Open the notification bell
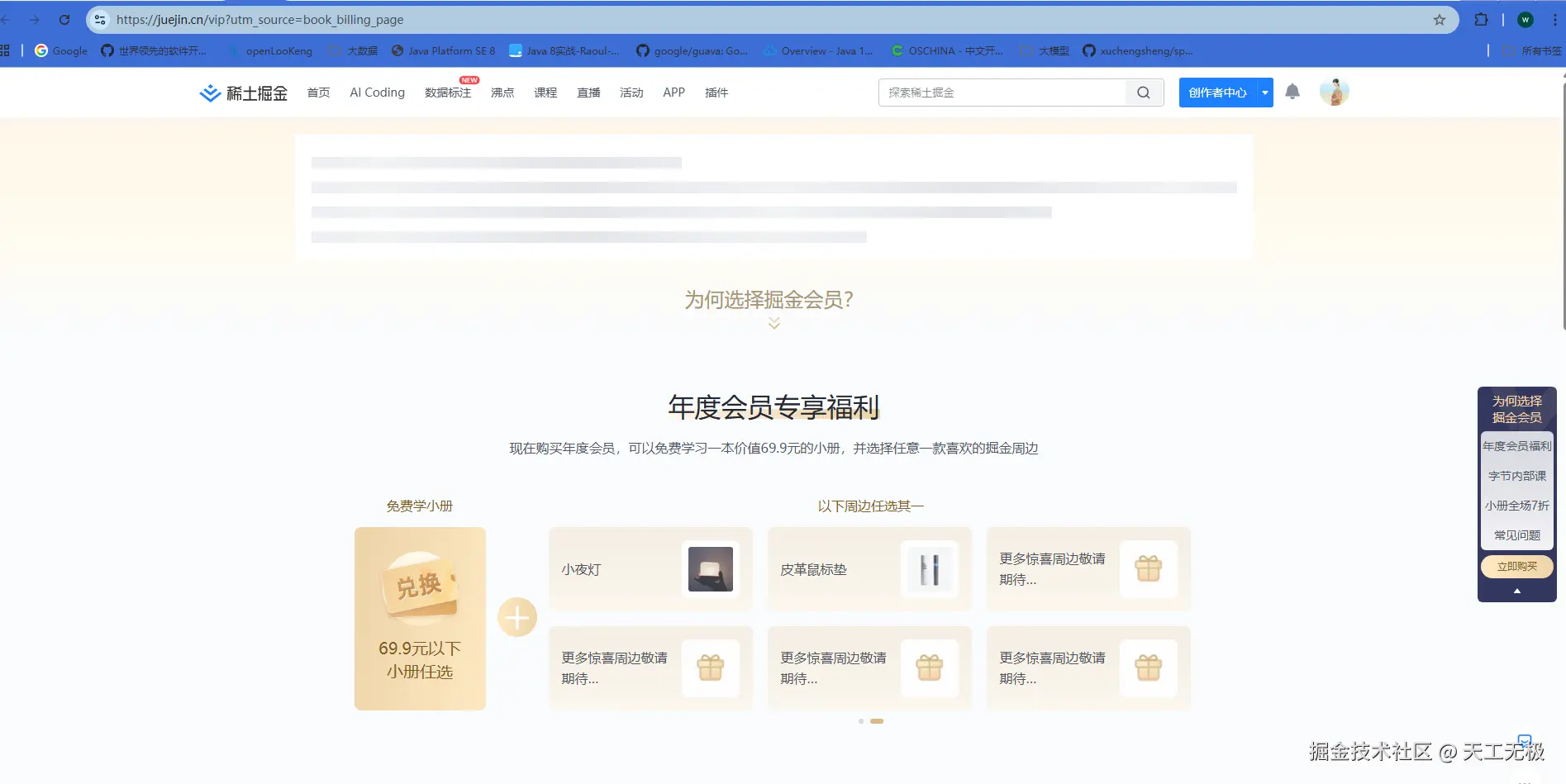 (1292, 93)
